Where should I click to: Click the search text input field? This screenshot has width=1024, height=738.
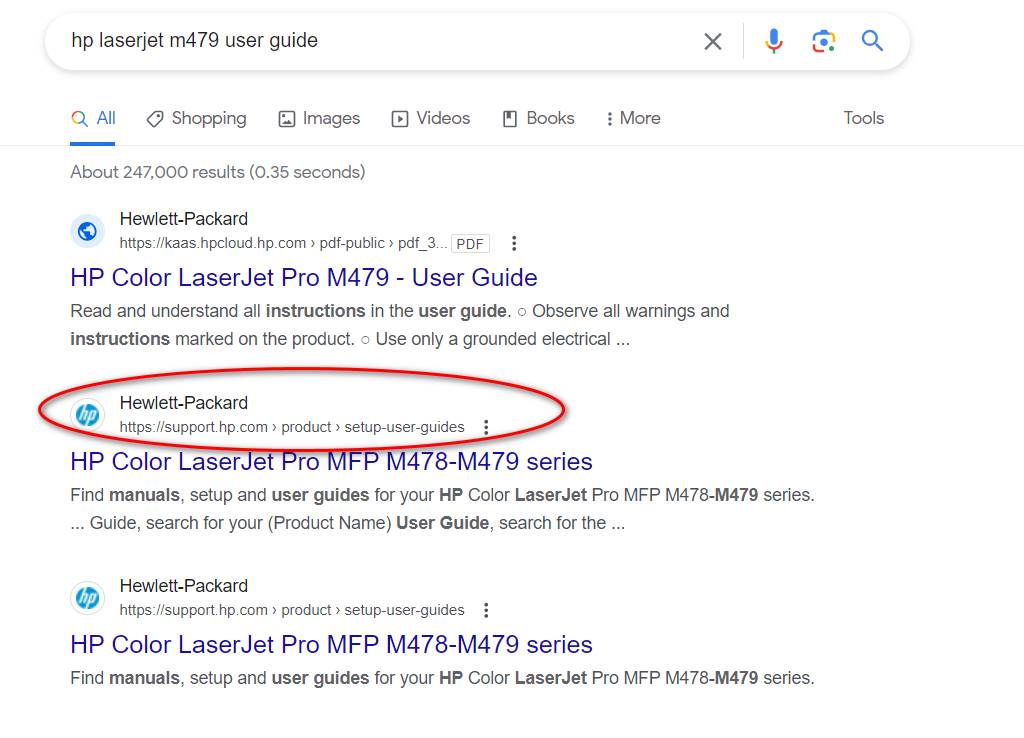coord(380,41)
